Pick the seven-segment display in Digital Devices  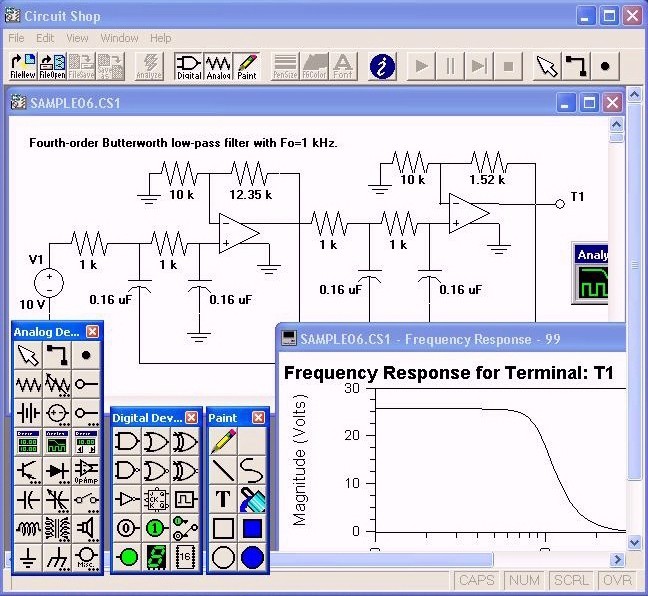156,557
